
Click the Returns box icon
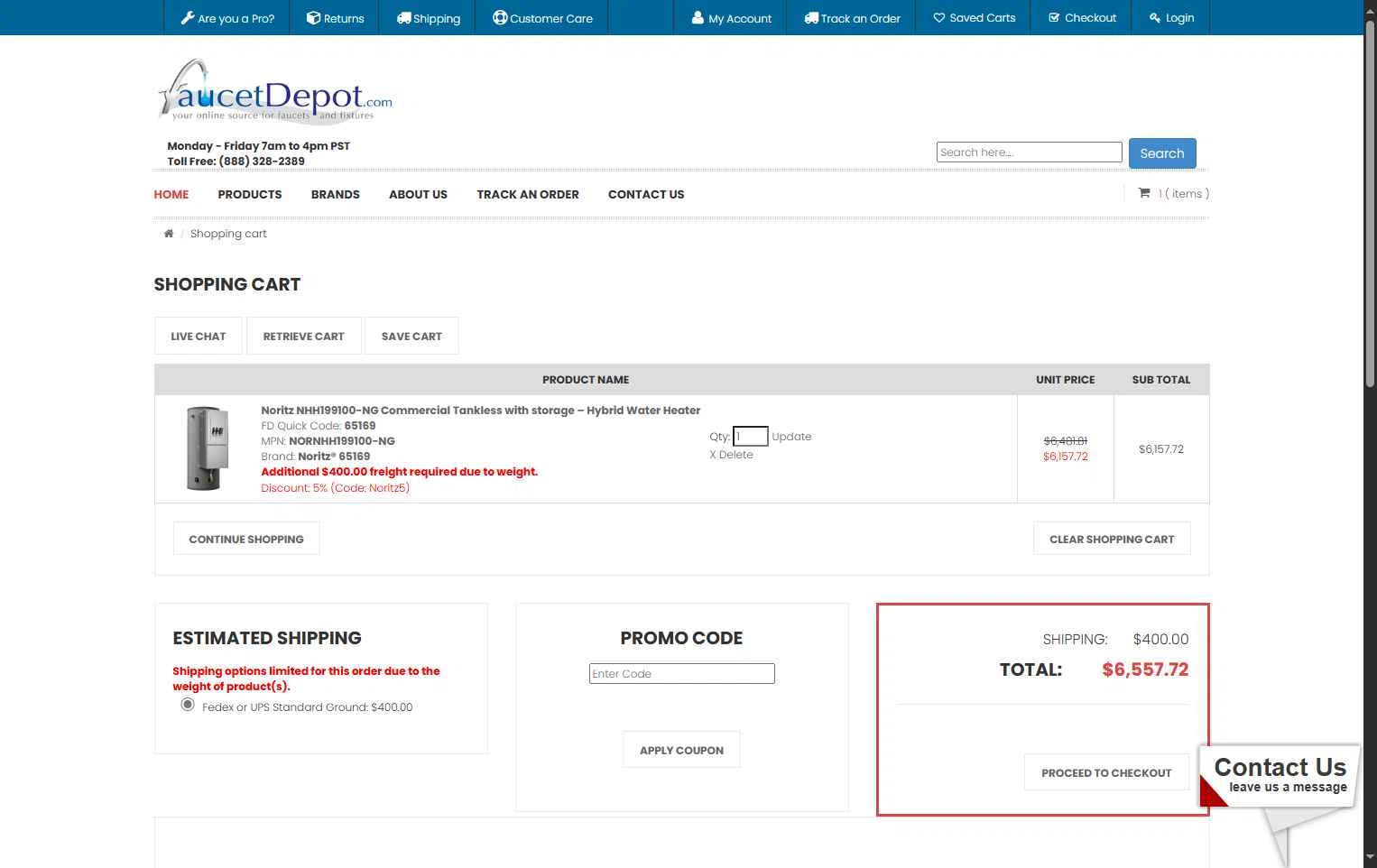313,17
